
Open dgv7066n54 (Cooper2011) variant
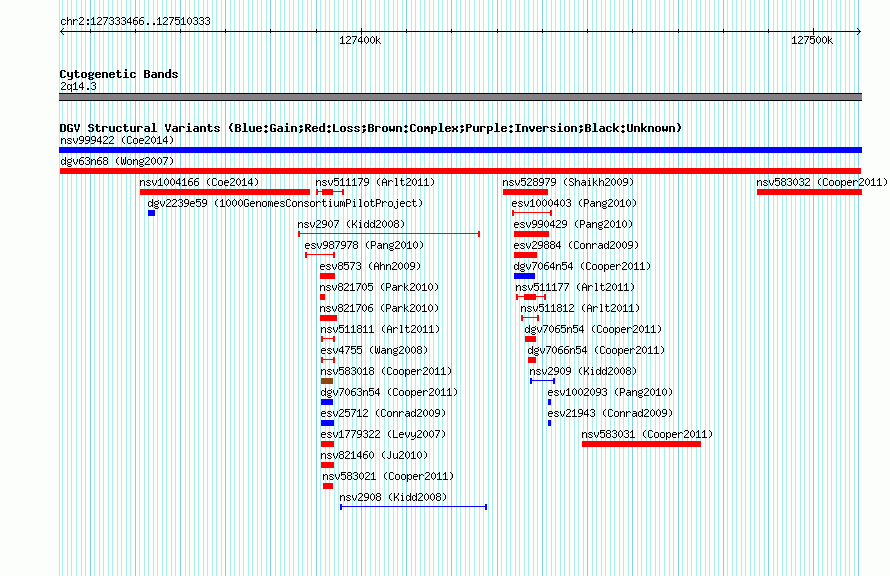(x=597, y=350)
